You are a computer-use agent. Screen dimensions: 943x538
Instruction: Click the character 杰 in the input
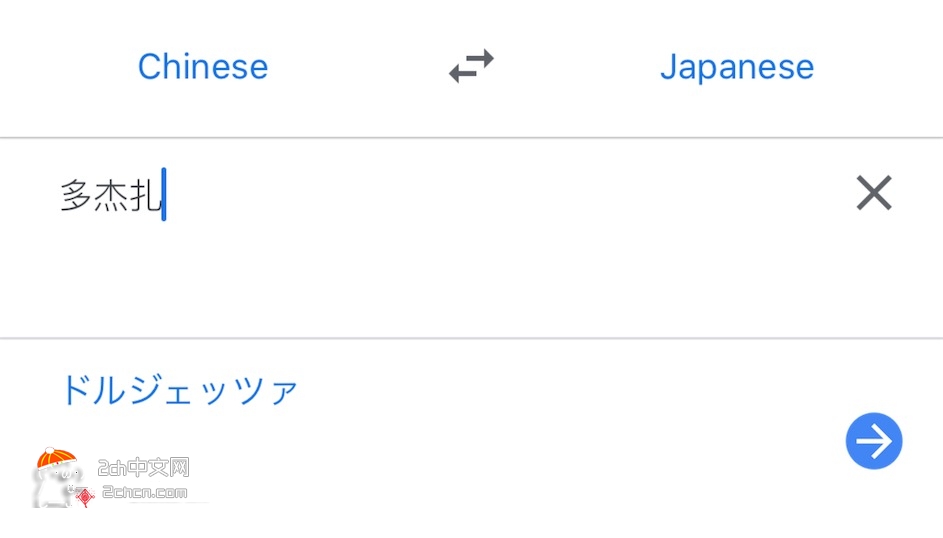pyautogui.click(x=111, y=195)
